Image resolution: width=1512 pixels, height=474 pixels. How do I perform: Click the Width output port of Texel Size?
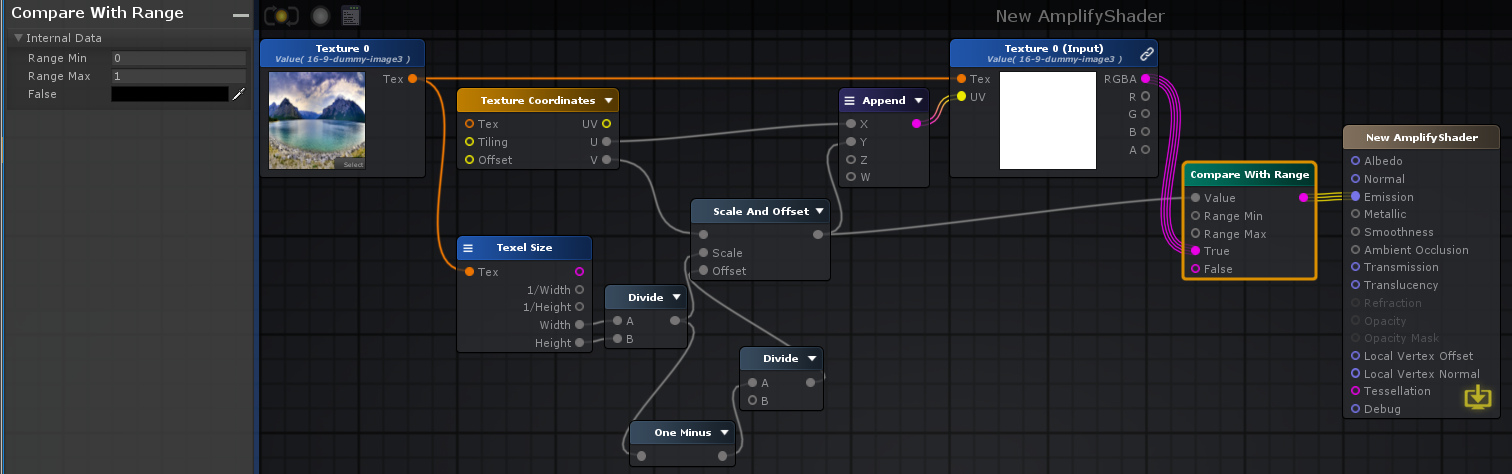[x=580, y=325]
